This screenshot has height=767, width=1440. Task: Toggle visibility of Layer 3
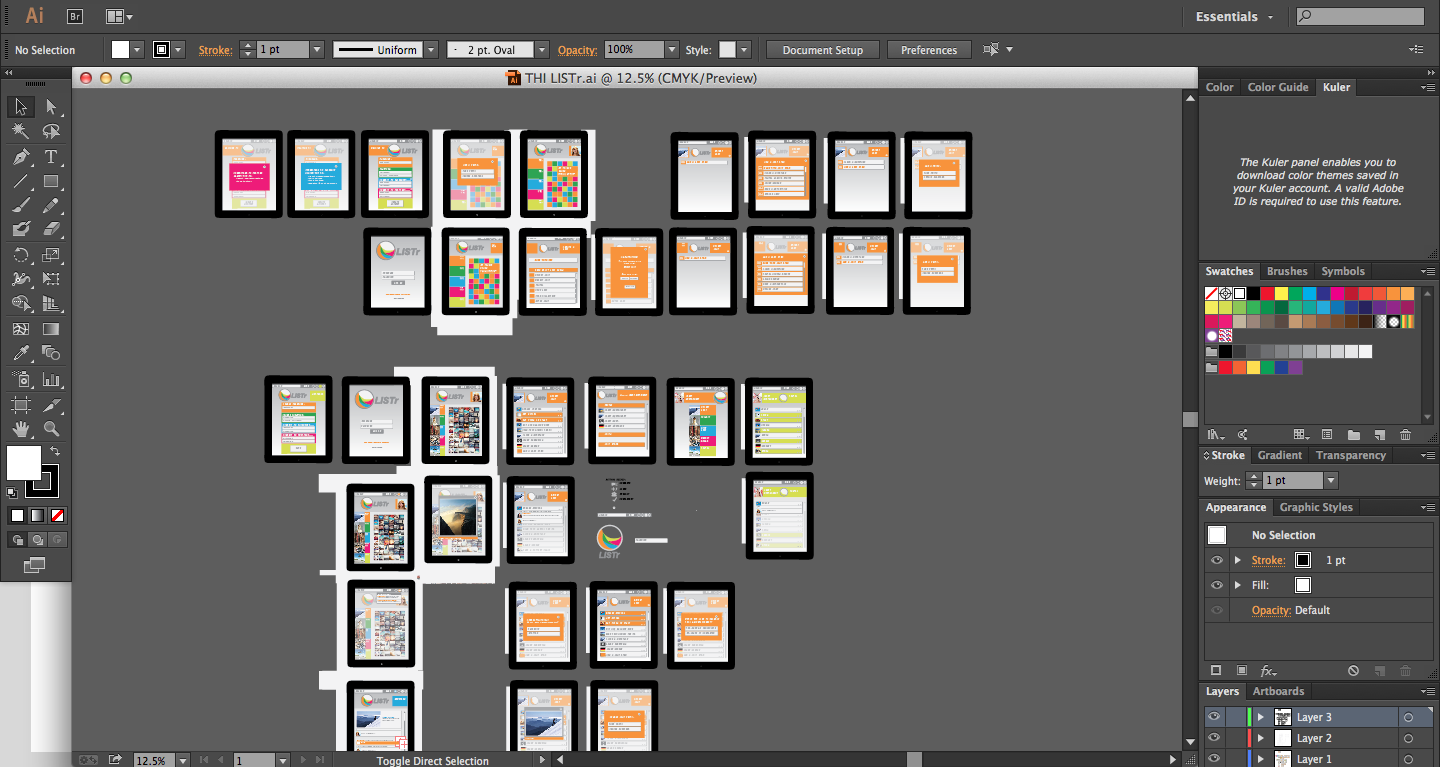coord(1214,717)
